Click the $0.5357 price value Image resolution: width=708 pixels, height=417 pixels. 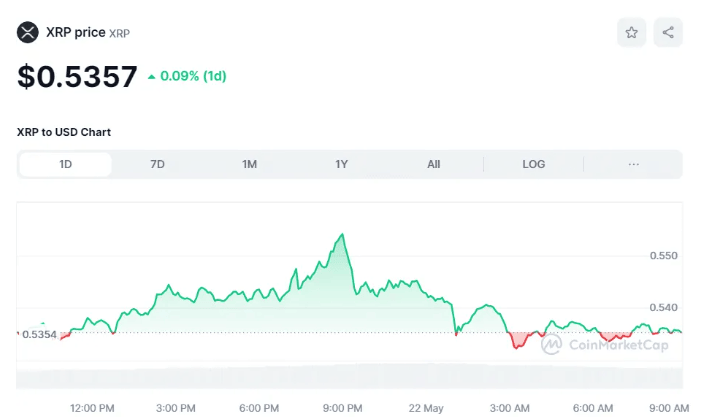pos(77,76)
